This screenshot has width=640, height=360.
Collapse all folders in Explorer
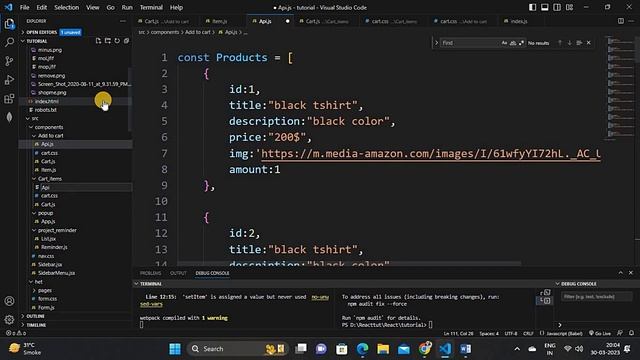coord(127,41)
